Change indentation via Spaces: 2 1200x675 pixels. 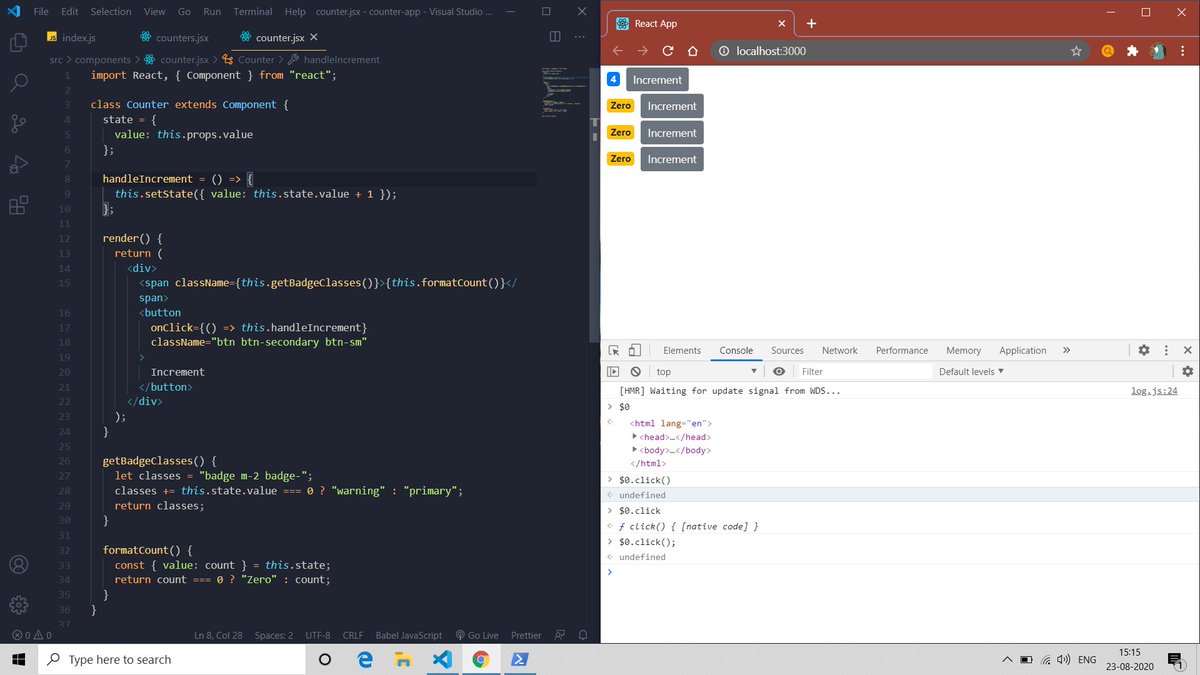click(x=274, y=635)
